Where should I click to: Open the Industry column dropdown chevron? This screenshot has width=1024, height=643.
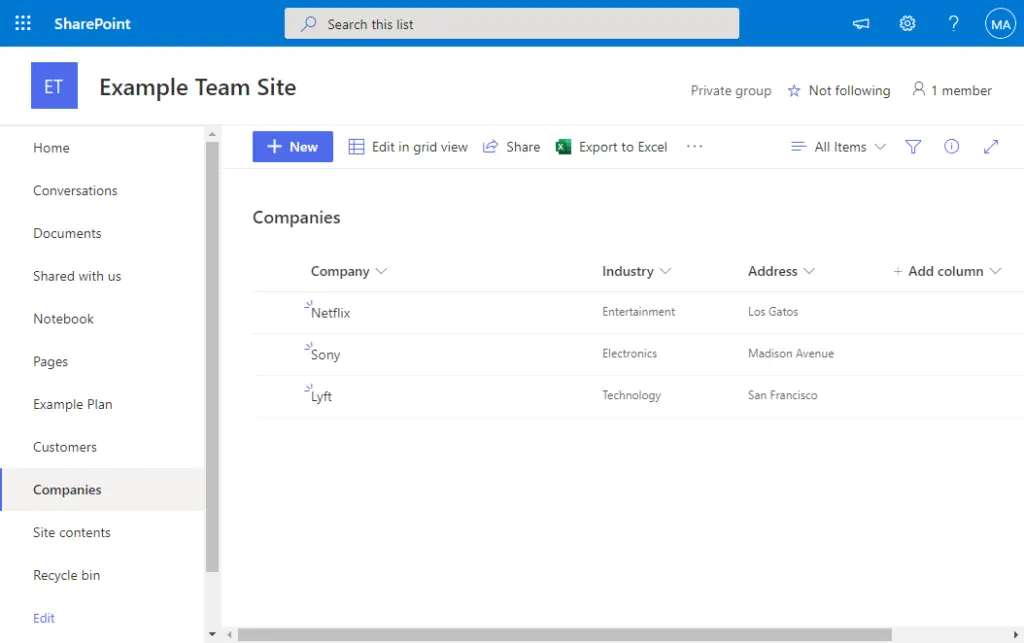(x=665, y=271)
